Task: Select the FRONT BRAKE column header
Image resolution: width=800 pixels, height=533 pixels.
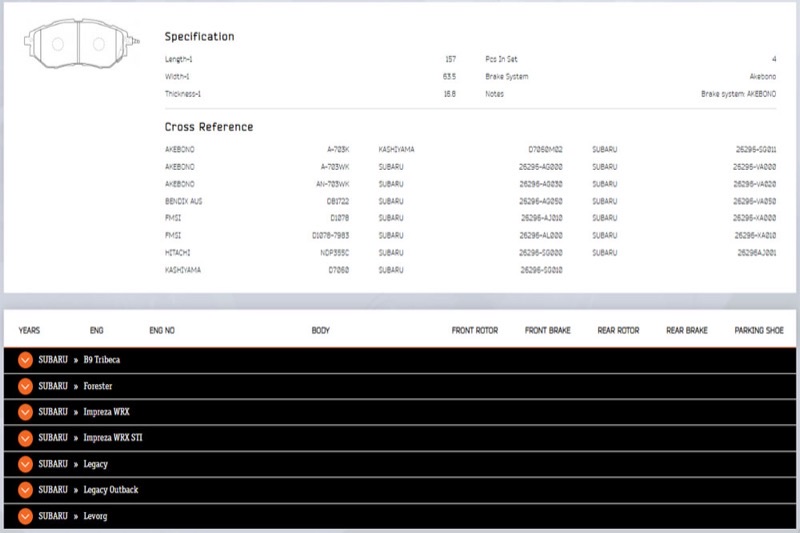Action: (547, 331)
